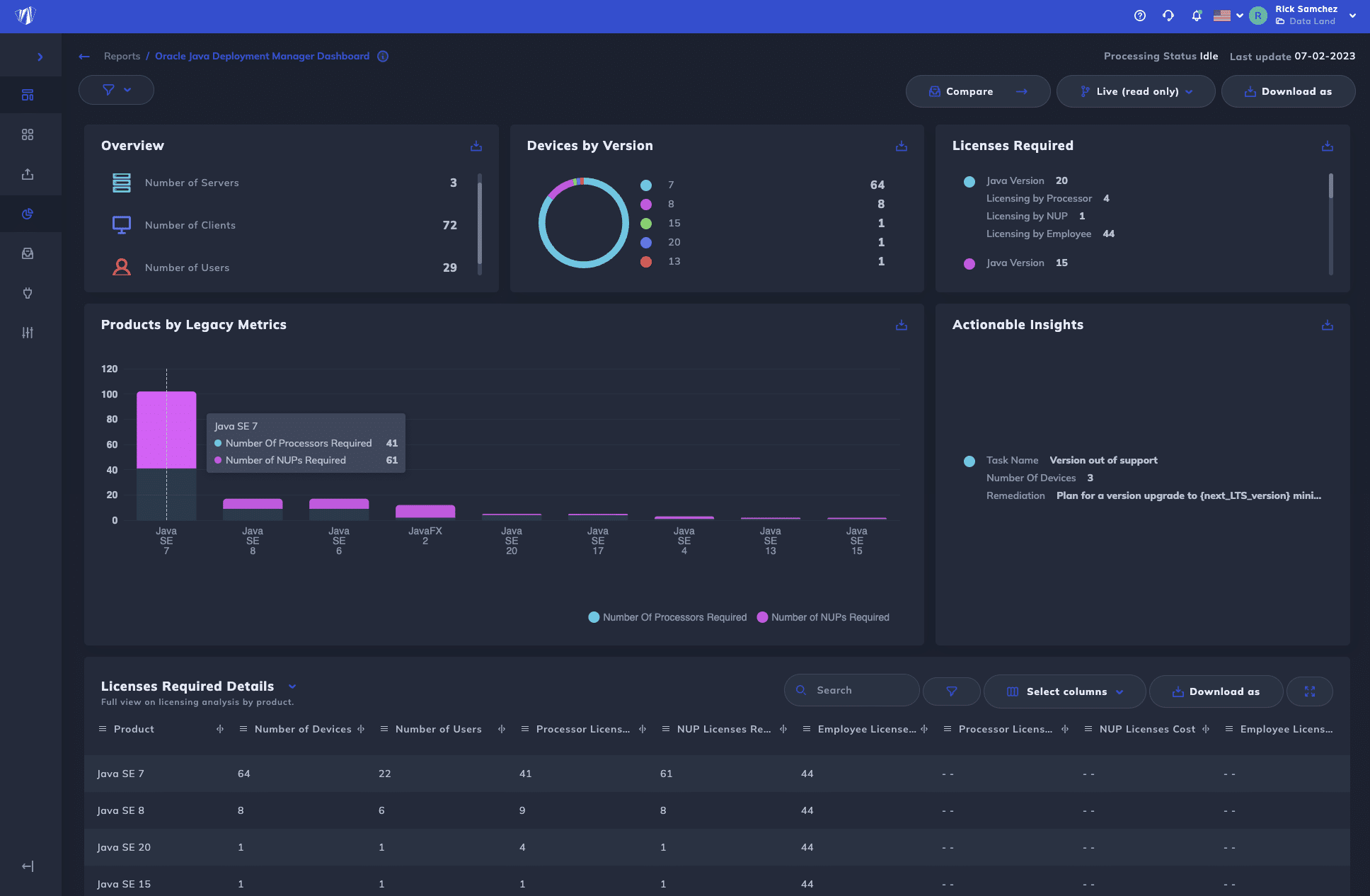Click the cyan version 7 legend dot
The height and width of the screenshot is (896, 1370).
coord(646,185)
